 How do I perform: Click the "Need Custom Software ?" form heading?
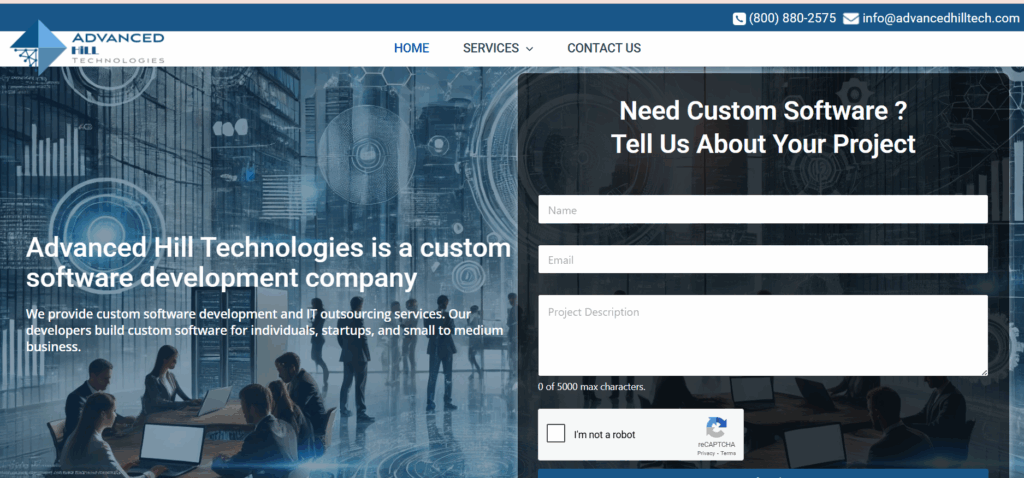(763, 111)
